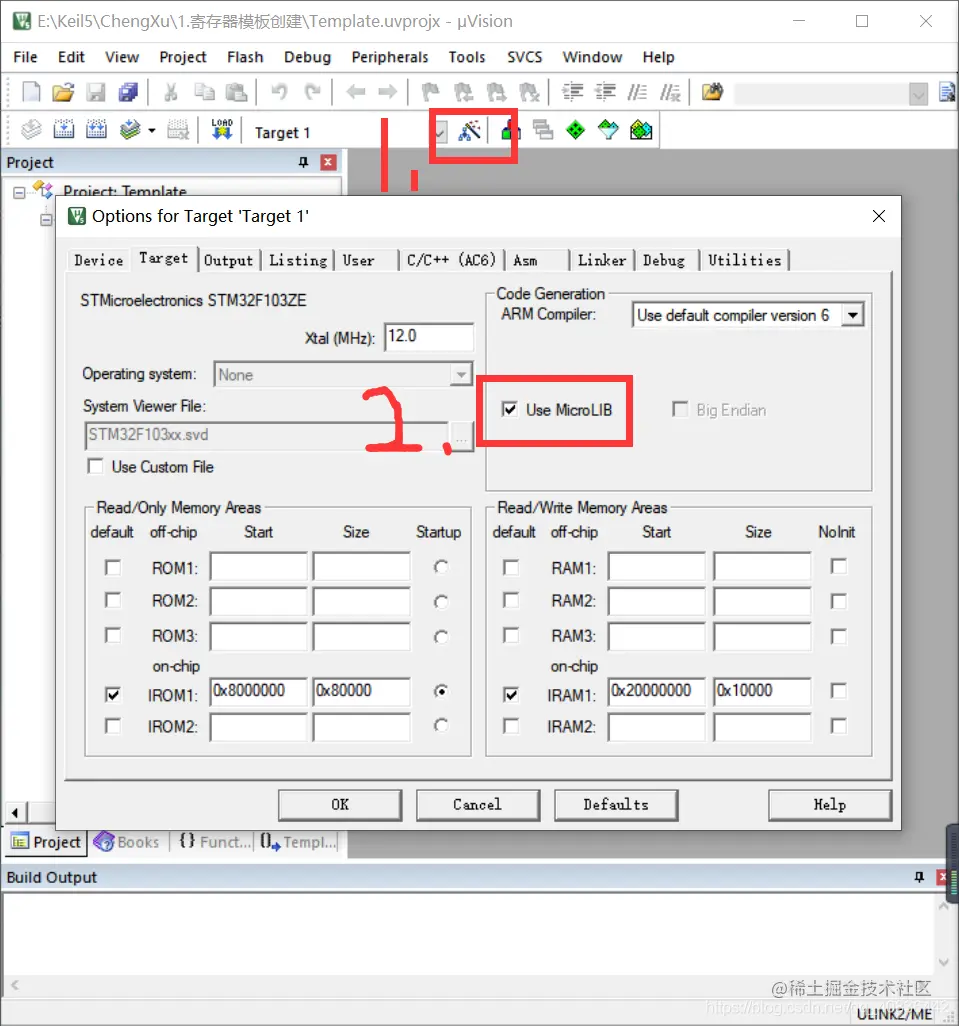Open Target 1 selection dropdown

pos(440,132)
